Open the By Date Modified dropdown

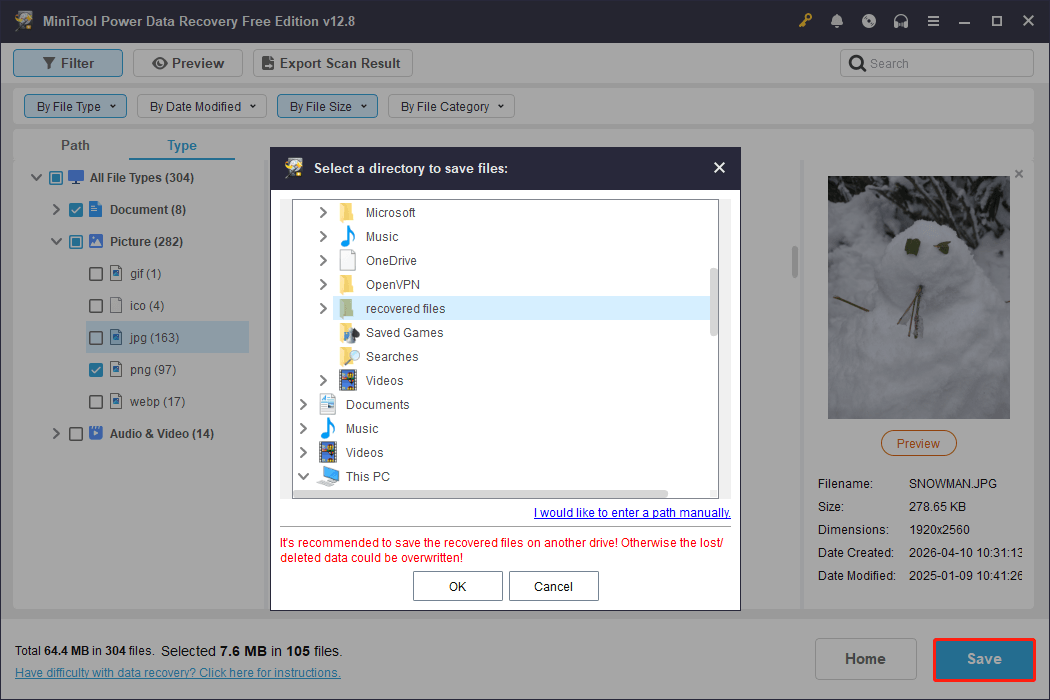point(201,105)
